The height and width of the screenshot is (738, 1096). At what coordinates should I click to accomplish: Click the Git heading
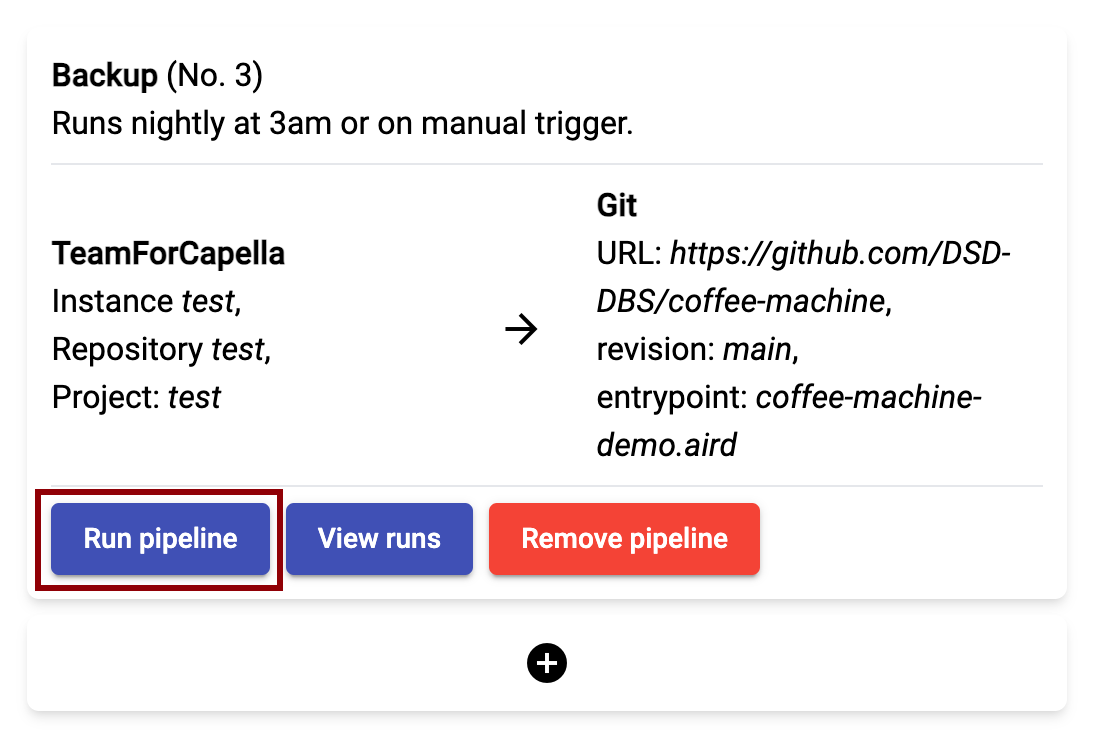click(616, 205)
